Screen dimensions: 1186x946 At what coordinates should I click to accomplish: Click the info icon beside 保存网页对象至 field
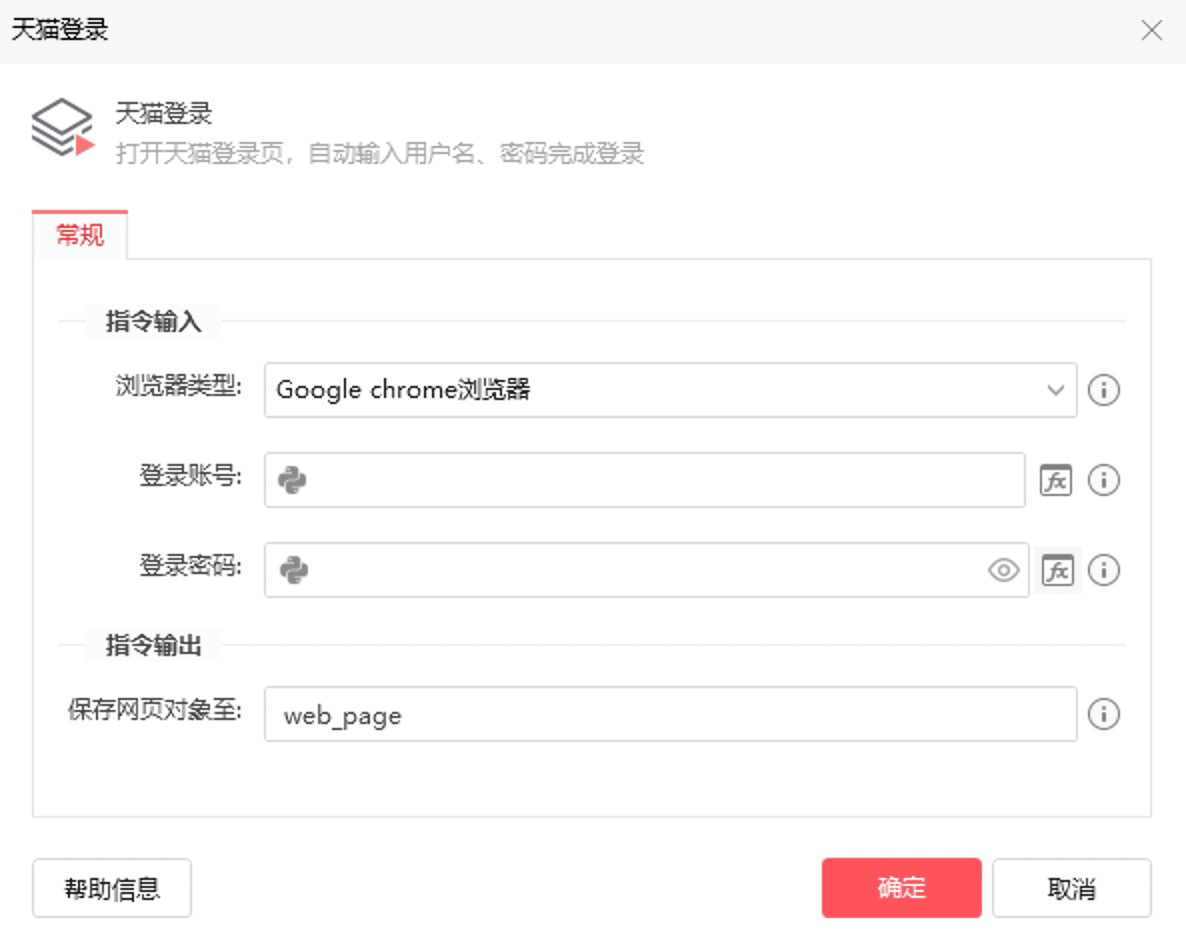pyautogui.click(x=1104, y=714)
